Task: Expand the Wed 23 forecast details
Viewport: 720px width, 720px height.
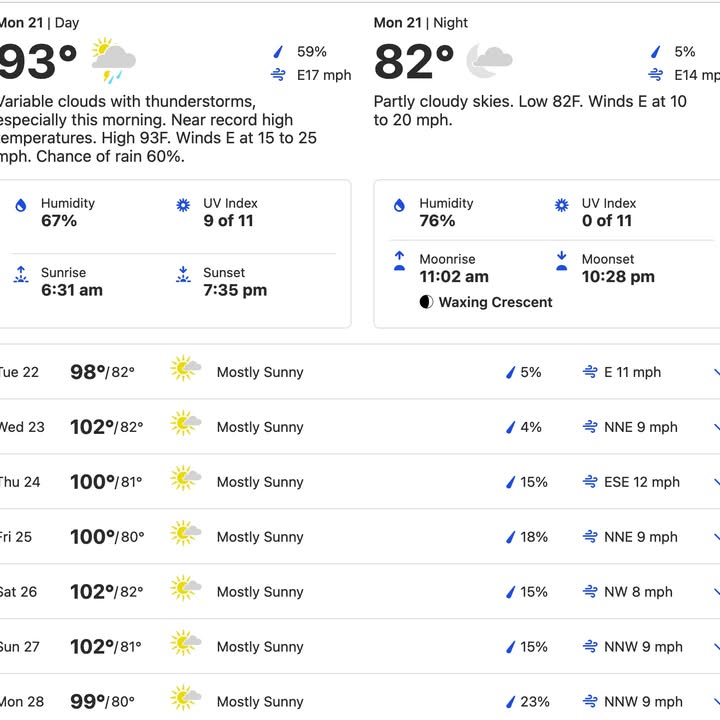Action: tap(716, 427)
